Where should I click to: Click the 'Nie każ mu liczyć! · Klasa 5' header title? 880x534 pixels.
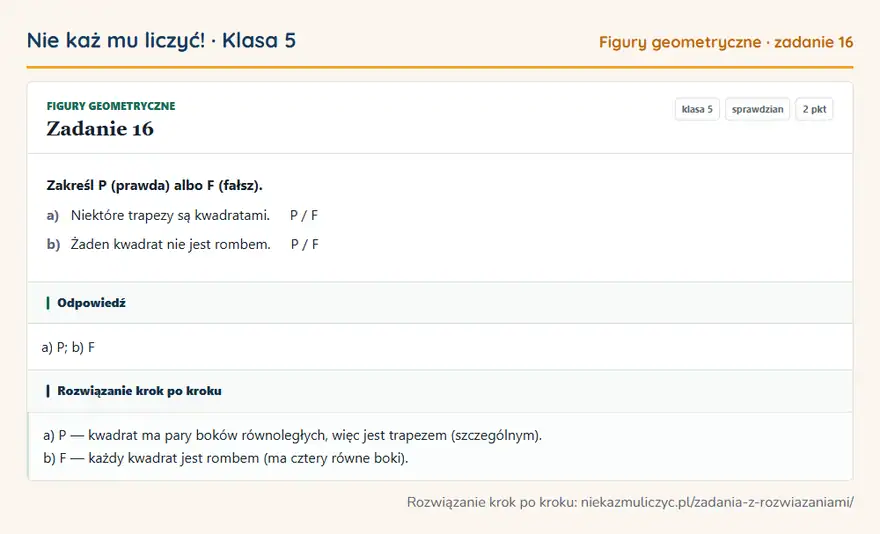point(161,40)
